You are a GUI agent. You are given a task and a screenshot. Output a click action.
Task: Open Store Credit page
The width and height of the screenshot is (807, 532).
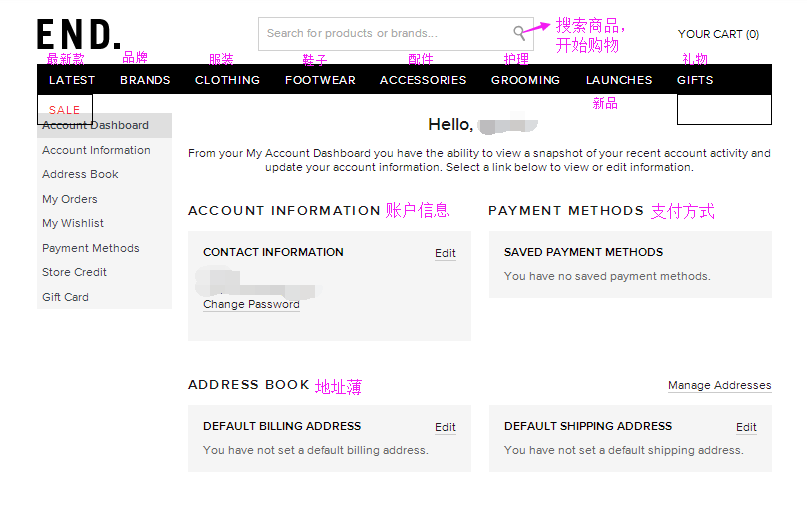click(x=74, y=272)
